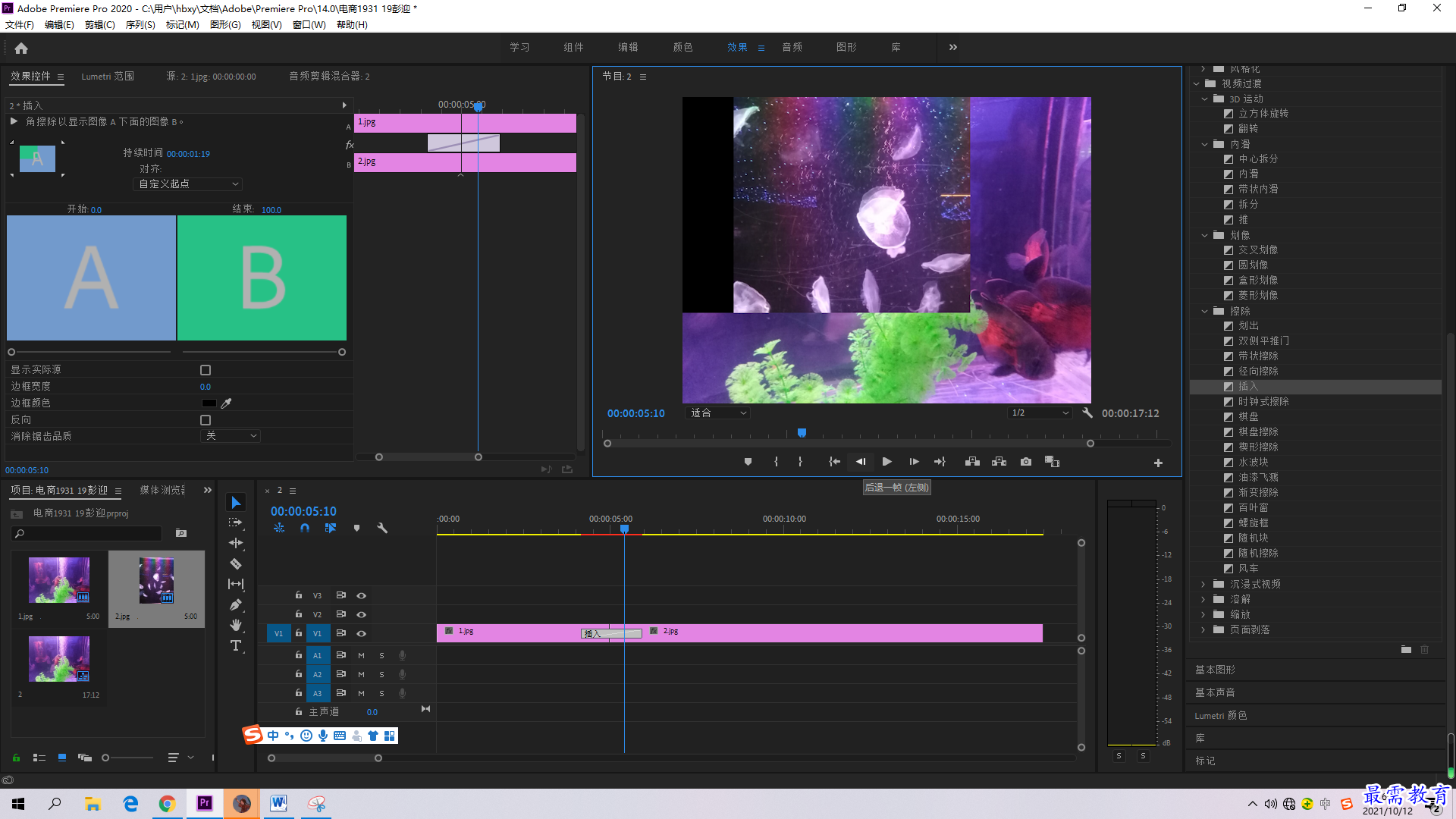Open the Lumetri Color panel
Image resolution: width=1456 pixels, height=819 pixels.
pyautogui.click(x=1221, y=715)
